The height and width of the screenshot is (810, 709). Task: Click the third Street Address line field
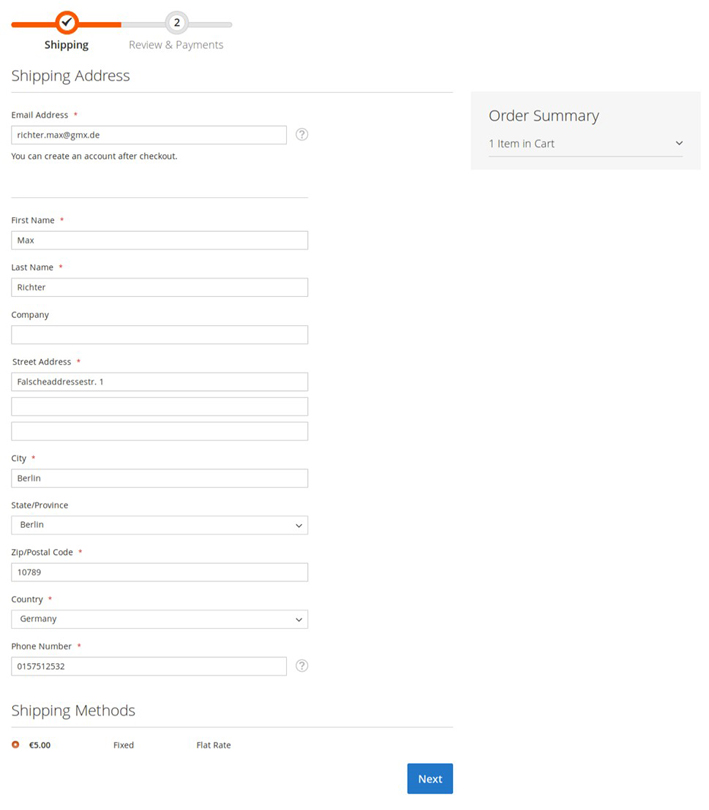159,431
